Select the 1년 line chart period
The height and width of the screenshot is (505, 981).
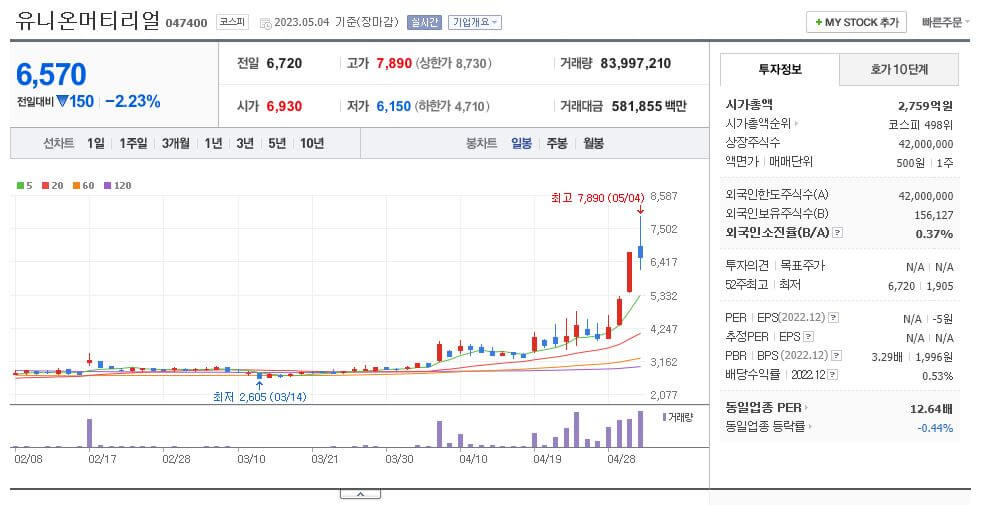pyautogui.click(x=213, y=143)
